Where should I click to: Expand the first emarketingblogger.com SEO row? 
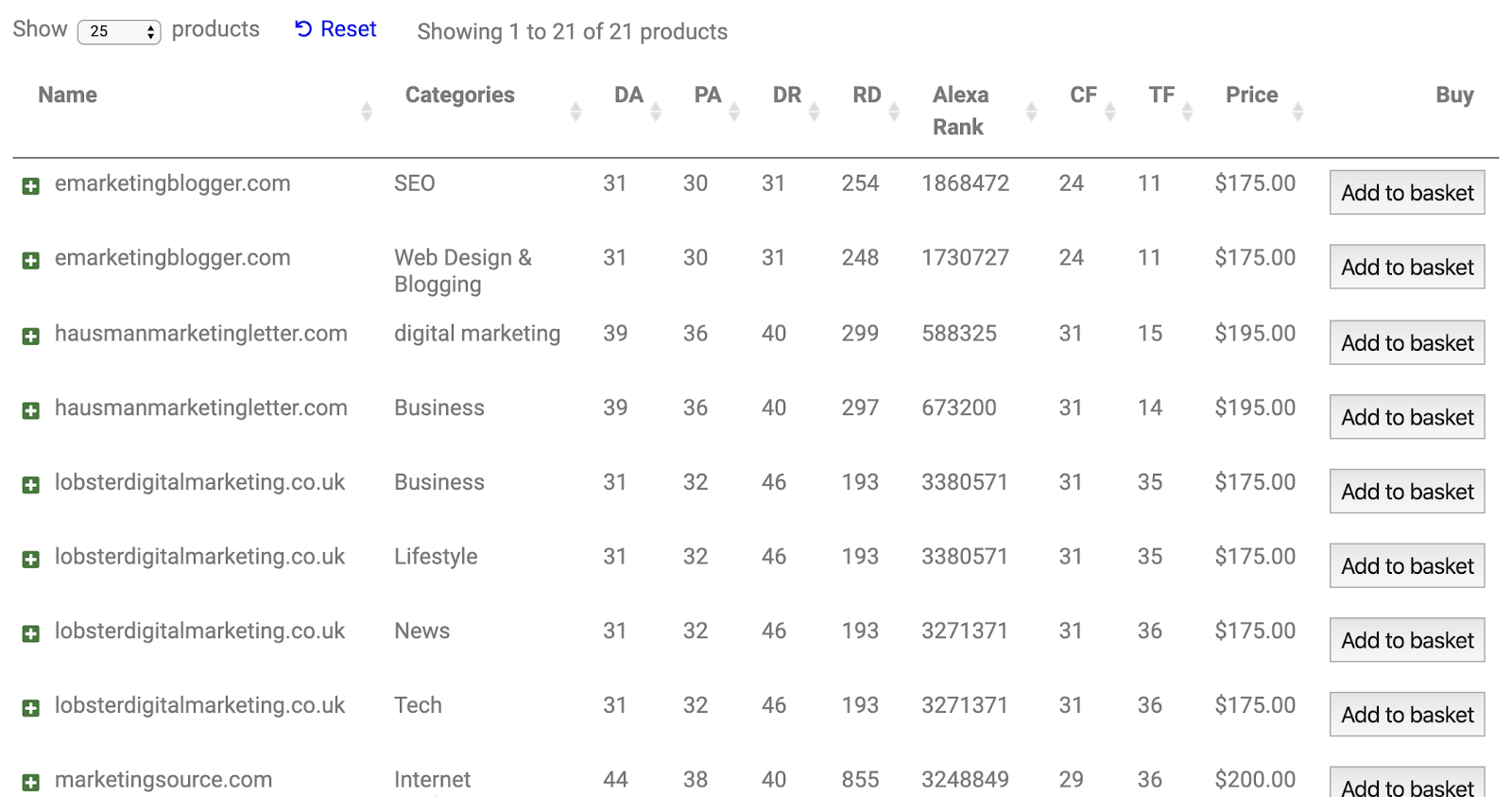click(x=31, y=186)
